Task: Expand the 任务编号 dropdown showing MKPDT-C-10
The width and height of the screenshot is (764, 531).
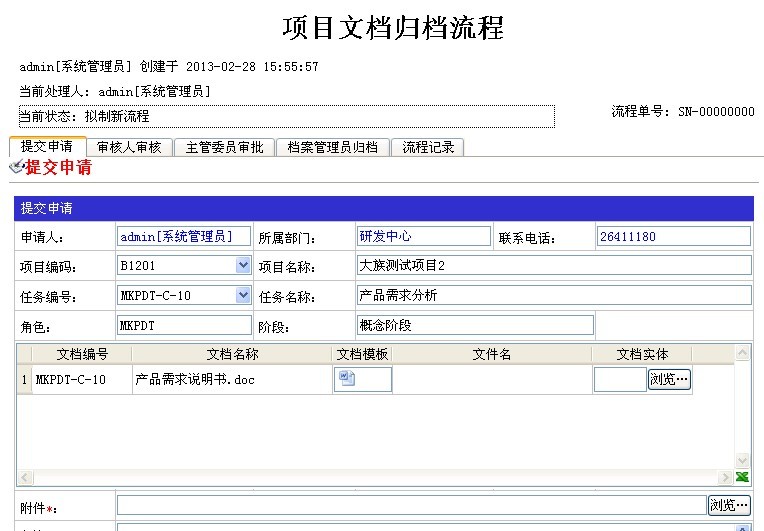Action: click(243, 295)
